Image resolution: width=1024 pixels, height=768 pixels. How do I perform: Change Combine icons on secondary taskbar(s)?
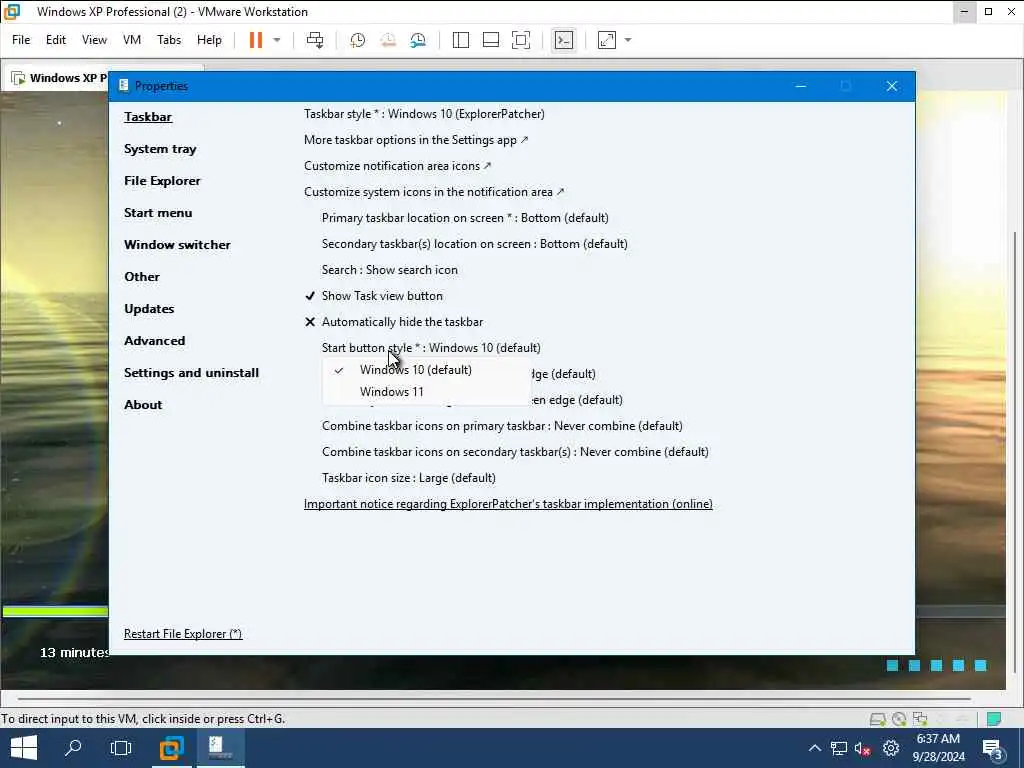(515, 452)
